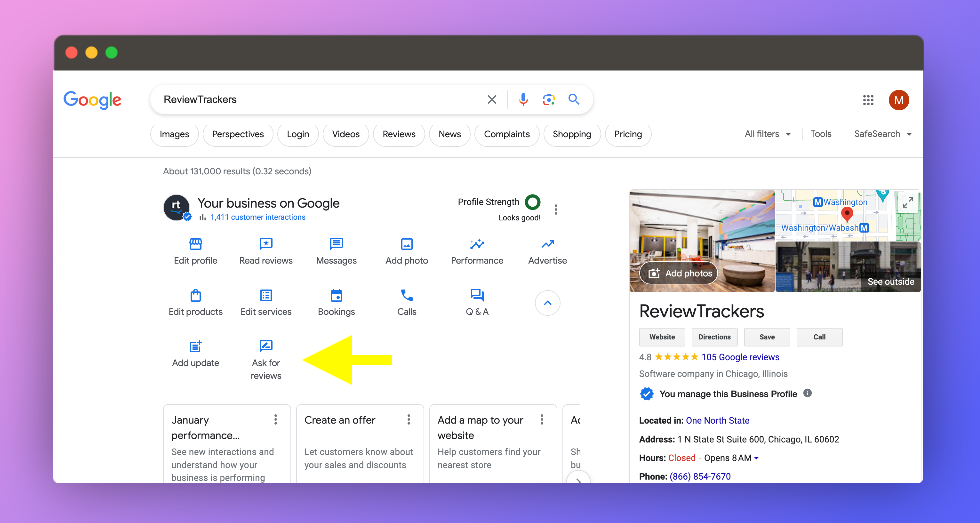This screenshot has height=523, width=980.
Task: Click the ReviewTrackers search input field
Action: [x=319, y=99]
